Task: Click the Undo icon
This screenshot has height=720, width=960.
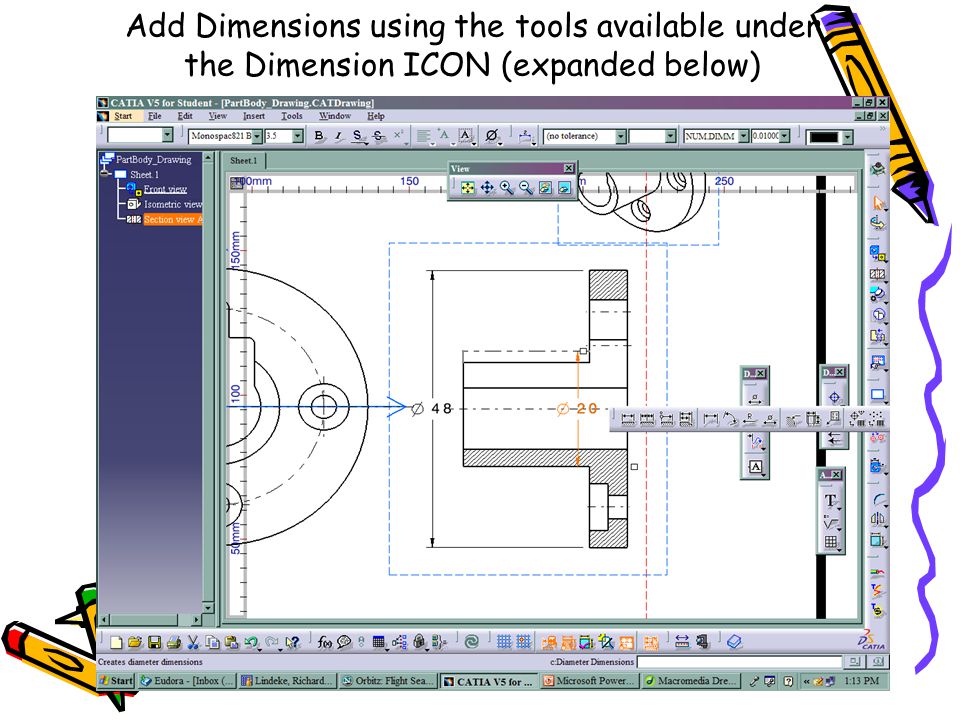Action: tap(251, 642)
